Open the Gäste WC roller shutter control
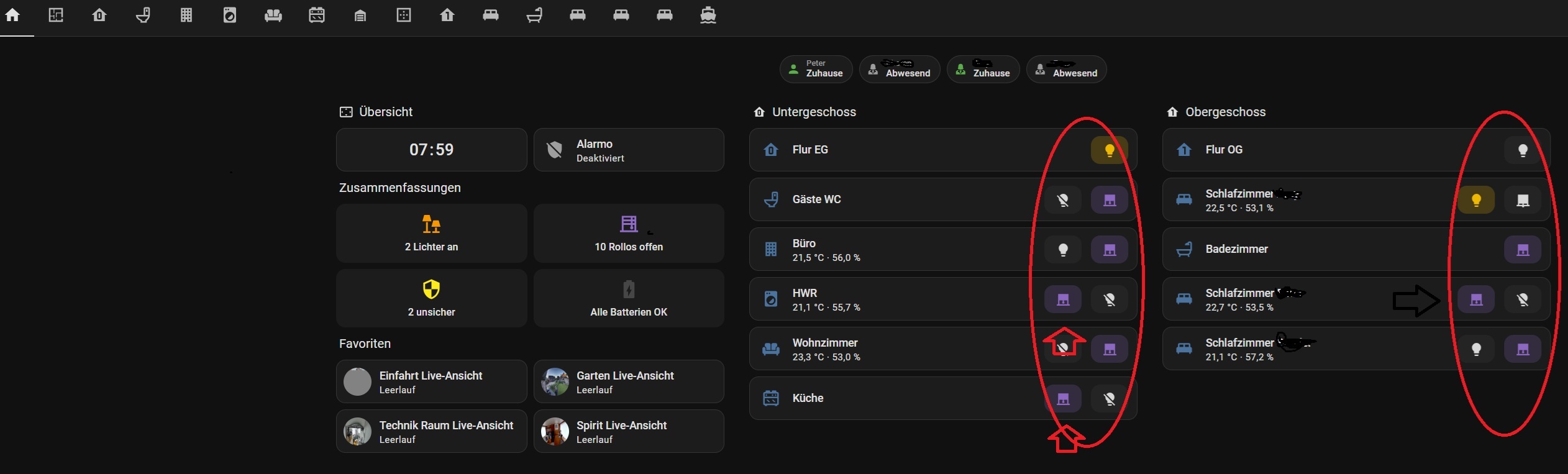Image resolution: width=1568 pixels, height=474 pixels. (1109, 199)
